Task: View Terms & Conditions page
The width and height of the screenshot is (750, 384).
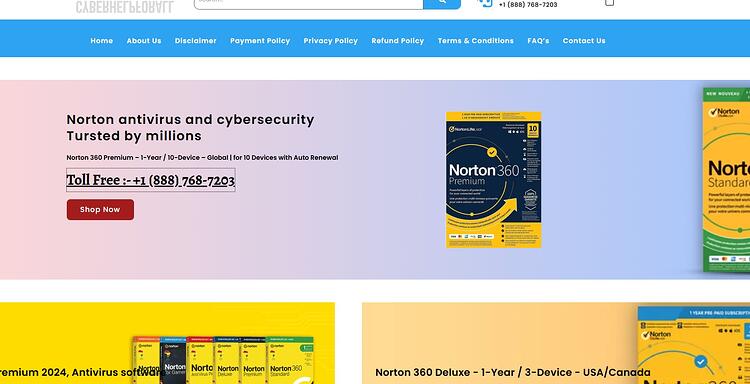Action: (476, 41)
